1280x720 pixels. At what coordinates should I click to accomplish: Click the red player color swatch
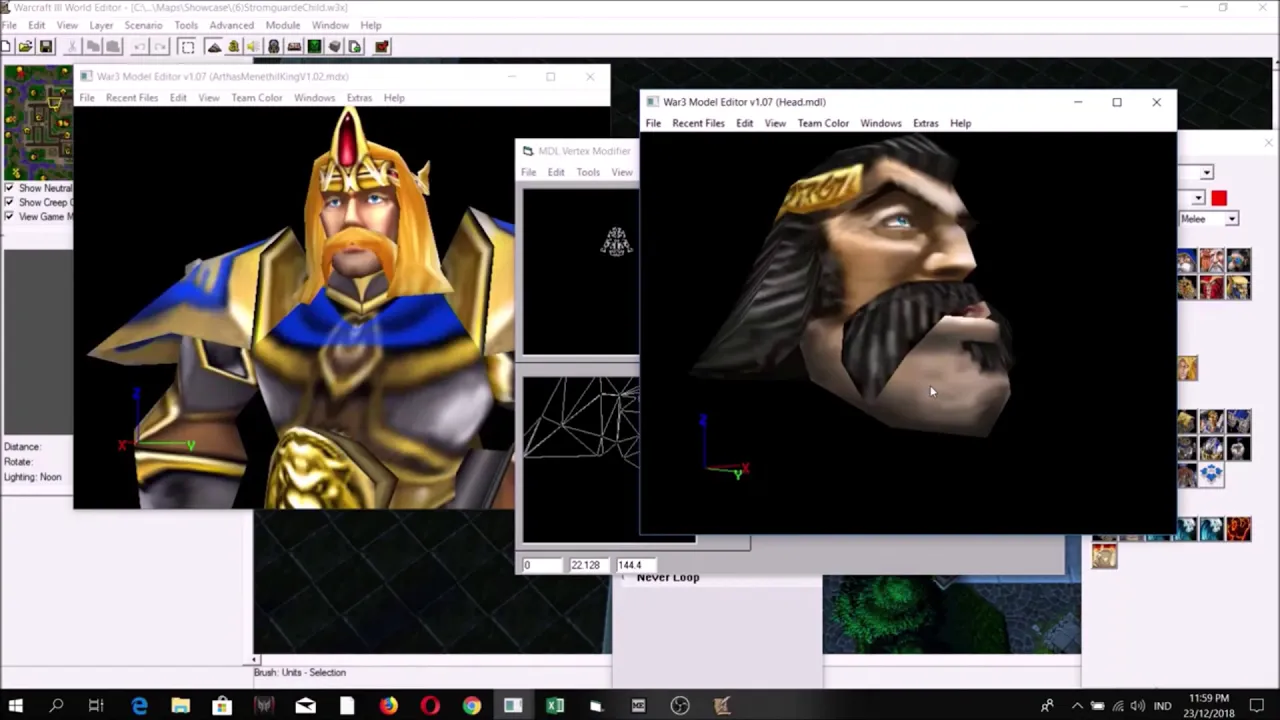coord(1219,198)
